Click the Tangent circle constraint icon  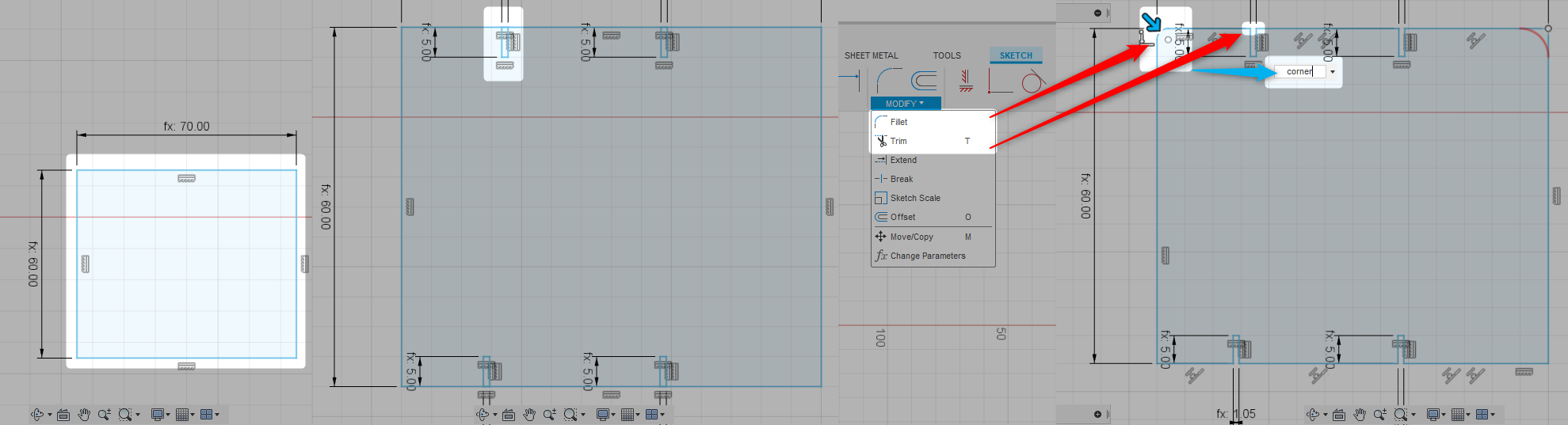1033,80
